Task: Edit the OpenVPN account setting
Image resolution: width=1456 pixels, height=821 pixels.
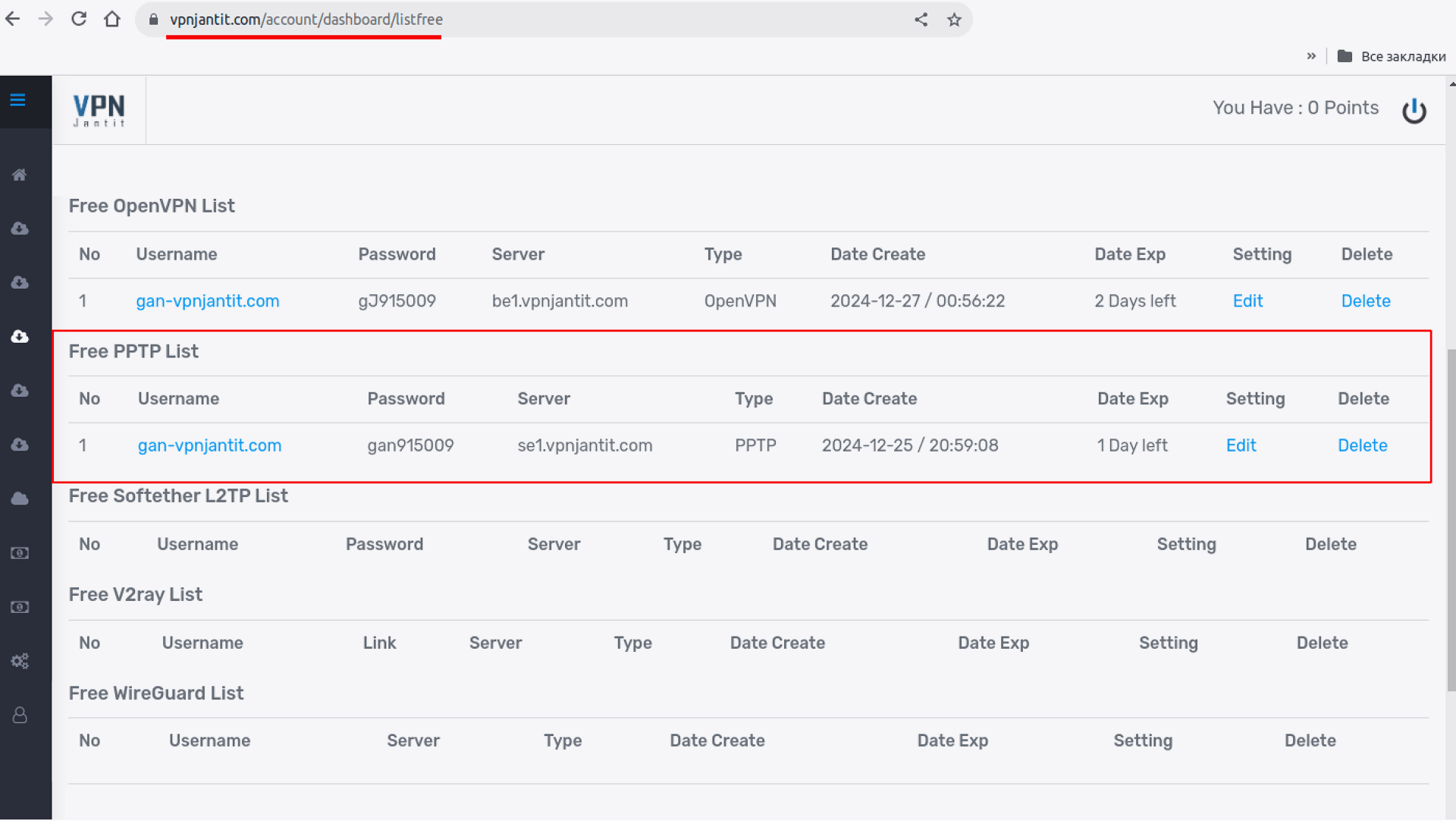Action: click(1247, 301)
